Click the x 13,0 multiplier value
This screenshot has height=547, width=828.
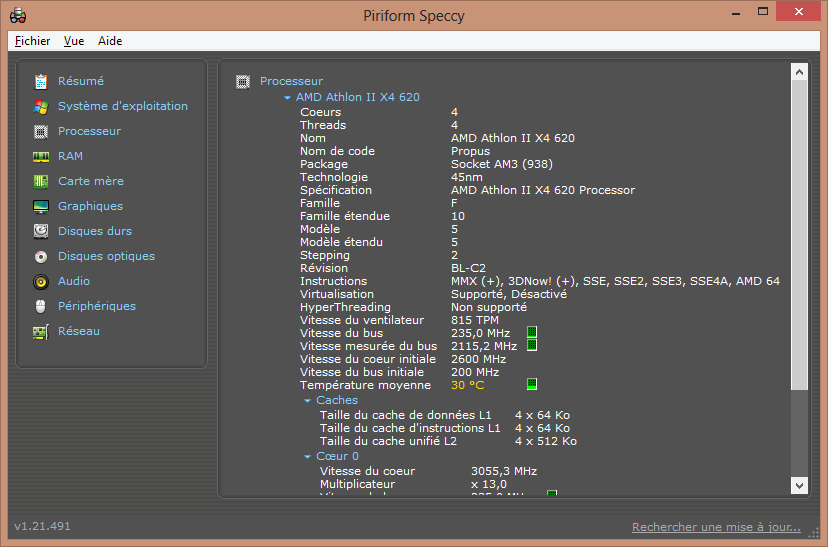click(488, 484)
